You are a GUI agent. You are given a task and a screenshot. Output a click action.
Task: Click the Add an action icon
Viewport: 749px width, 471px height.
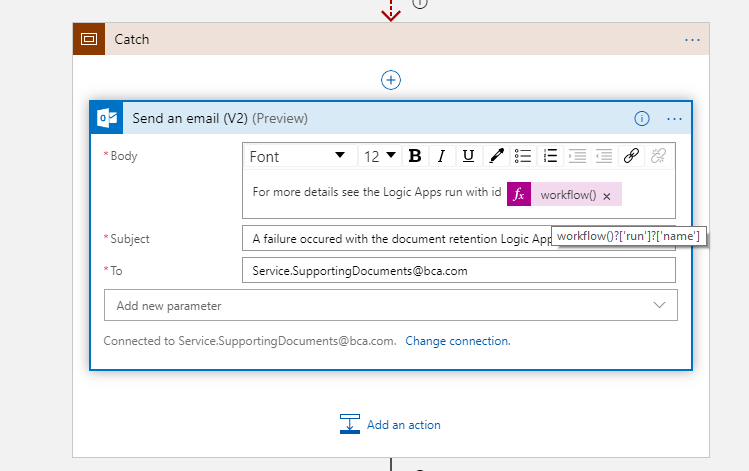[x=350, y=424]
